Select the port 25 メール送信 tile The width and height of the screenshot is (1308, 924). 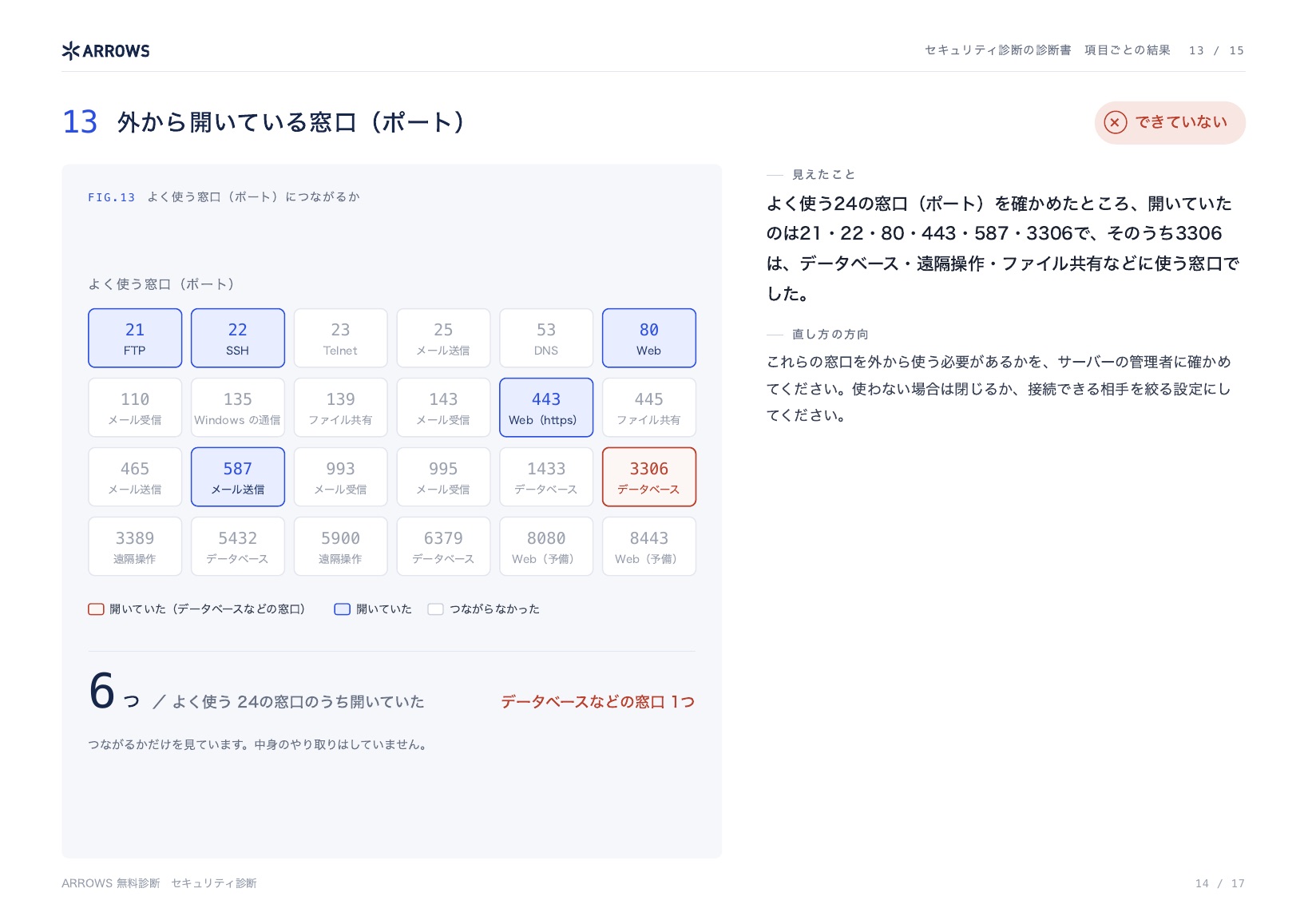tap(443, 338)
